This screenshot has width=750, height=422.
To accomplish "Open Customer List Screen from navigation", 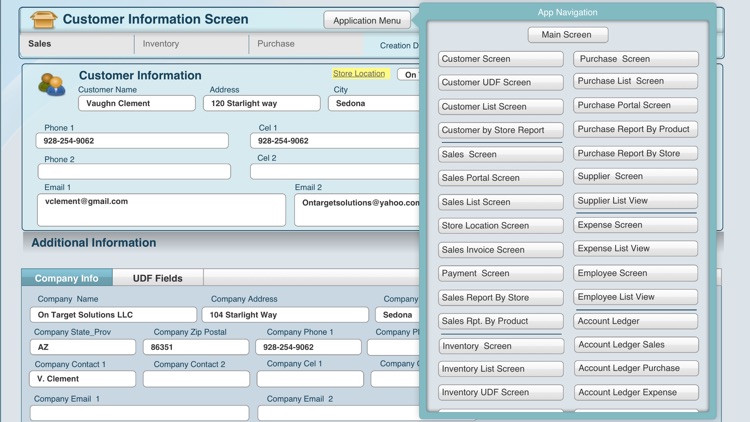I will coord(500,107).
